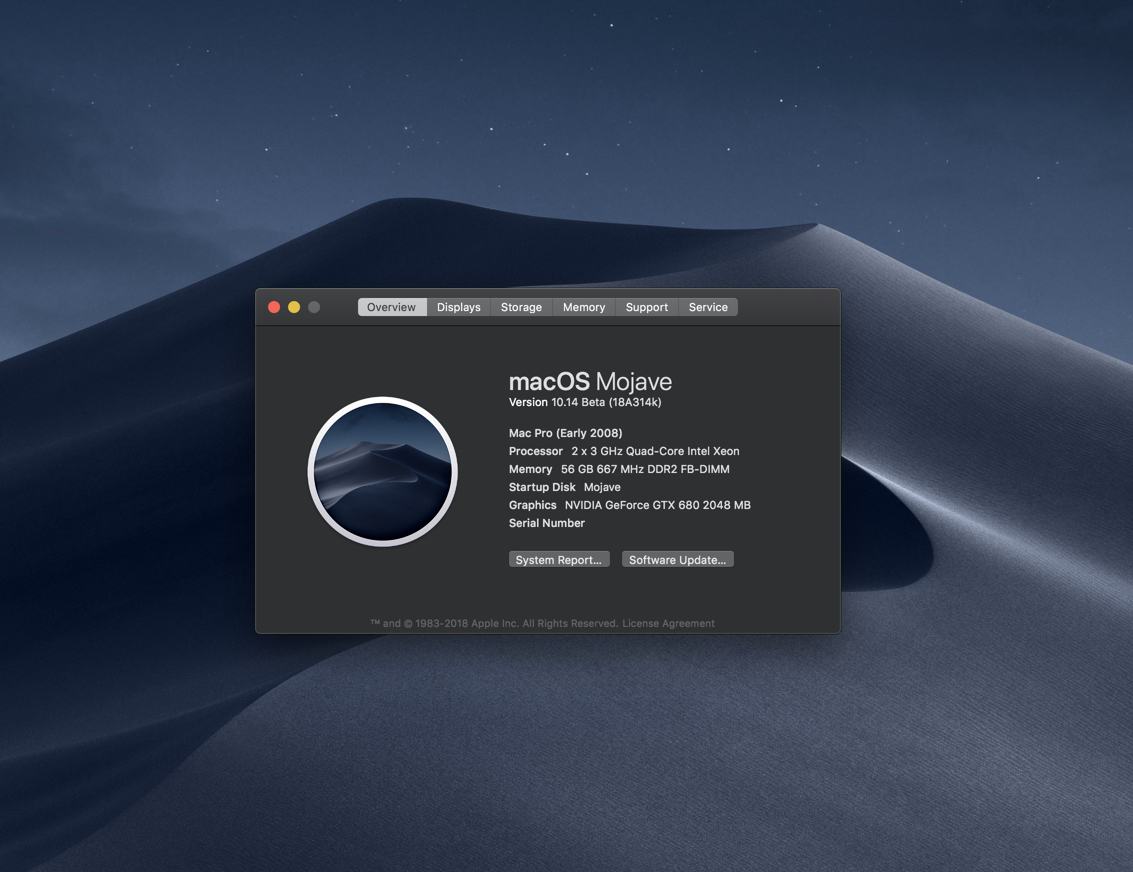Open the License Agreement link
The image size is (1133, 872).
(x=668, y=623)
